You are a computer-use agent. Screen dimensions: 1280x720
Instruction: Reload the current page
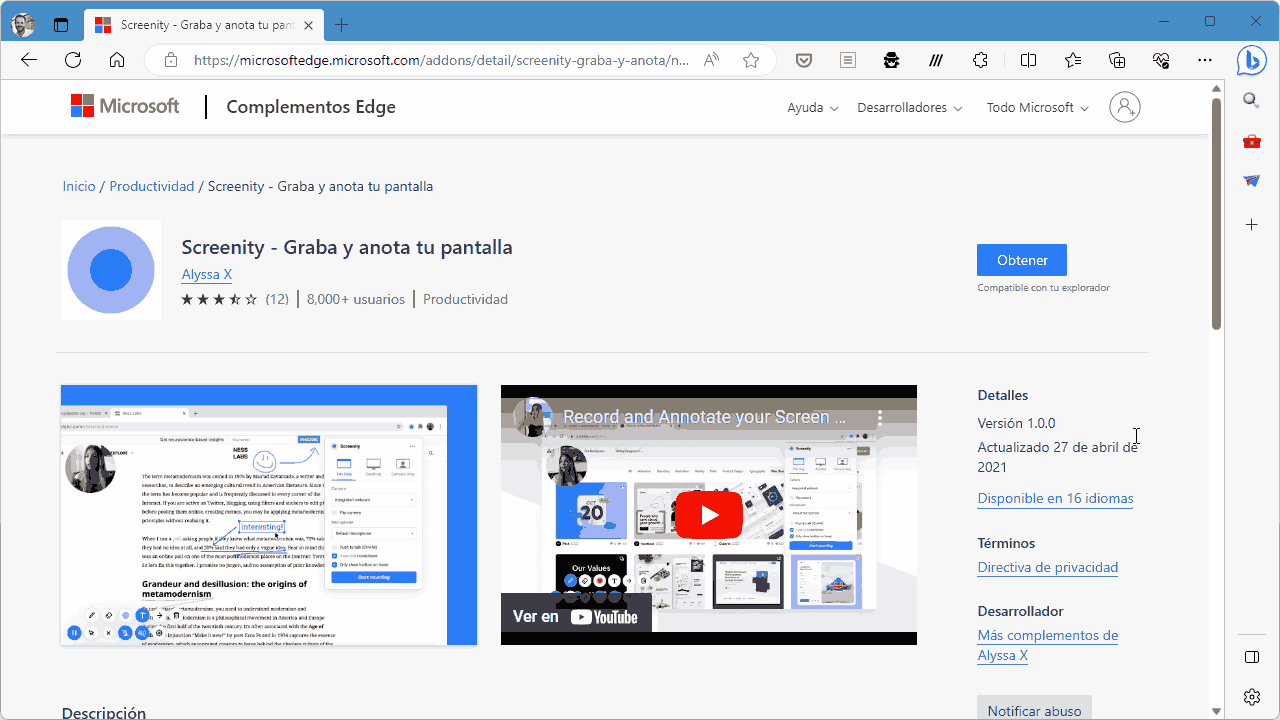pos(73,60)
